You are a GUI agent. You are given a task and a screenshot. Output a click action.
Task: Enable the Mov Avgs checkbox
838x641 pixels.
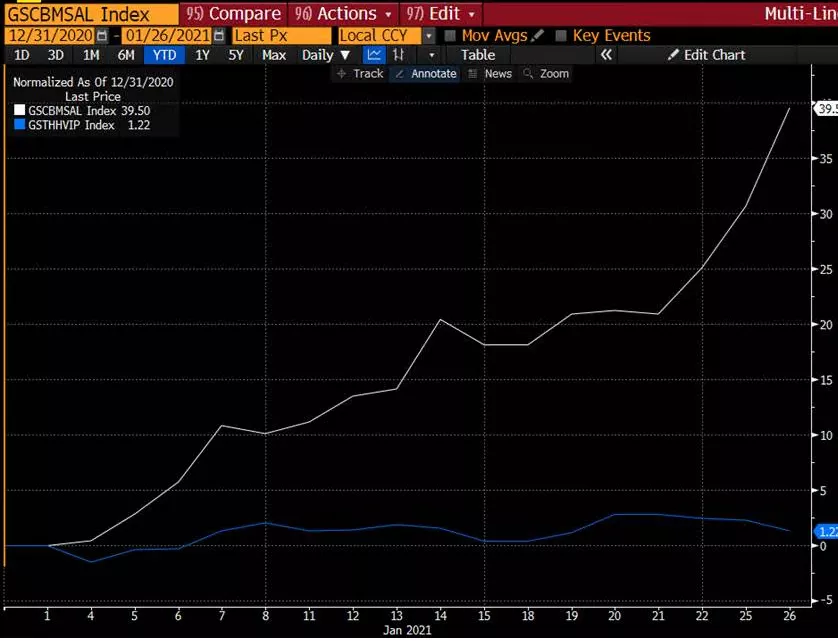pyautogui.click(x=450, y=36)
